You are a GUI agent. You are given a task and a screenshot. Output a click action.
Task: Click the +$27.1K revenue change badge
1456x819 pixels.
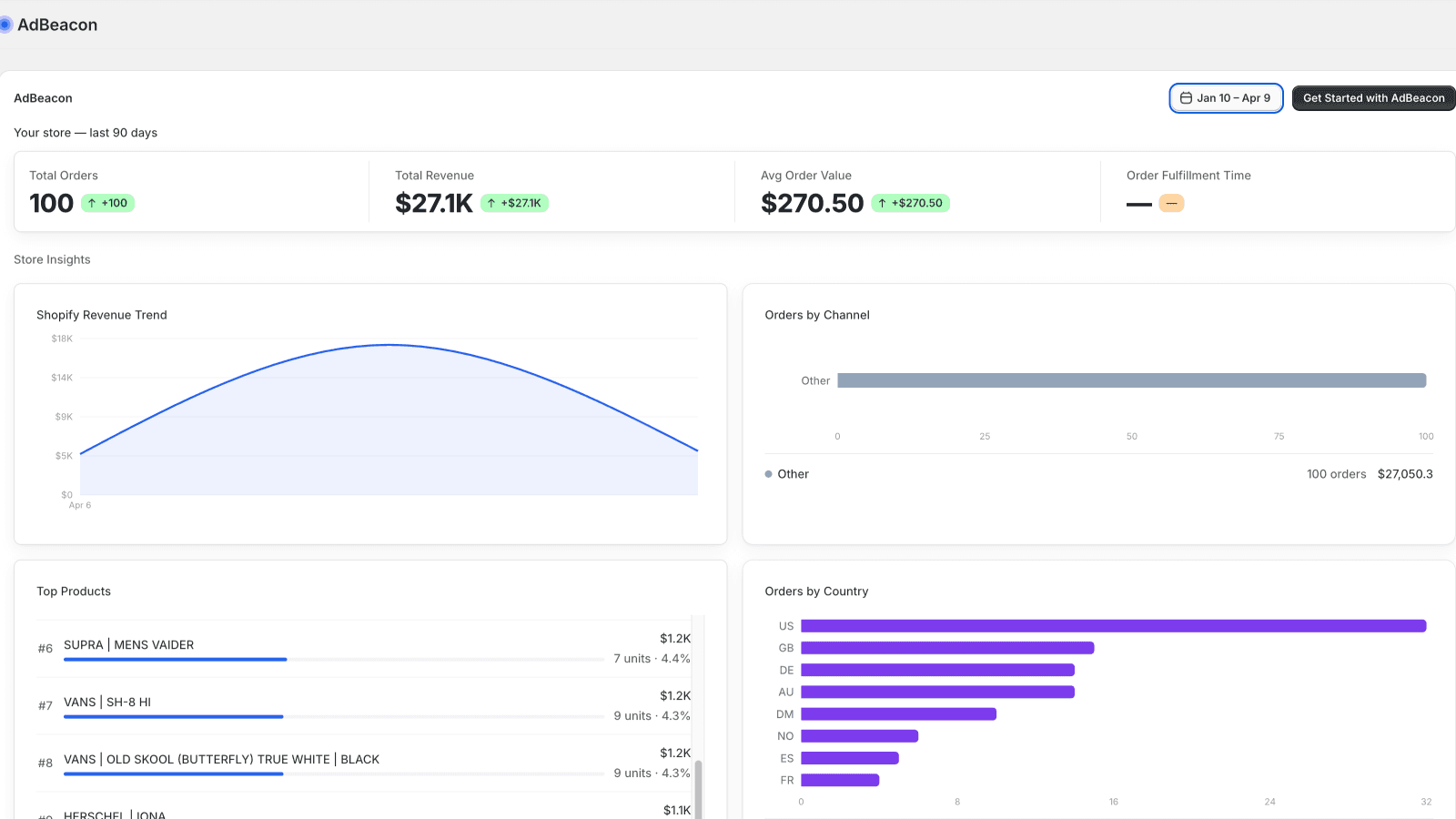pyautogui.click(x=514, y=203)
